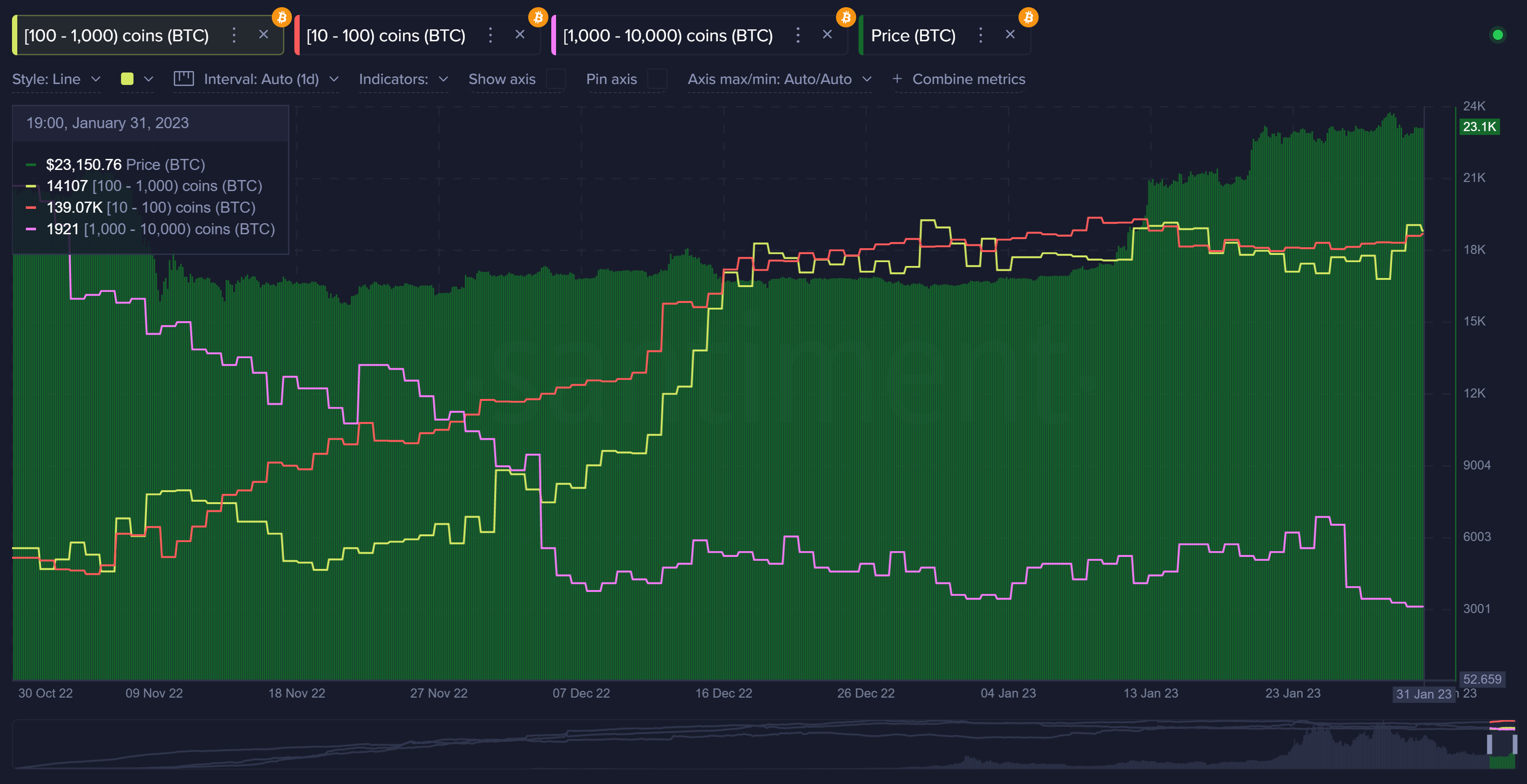Remove the [10 - 100) coins metric

coord(520,35)
